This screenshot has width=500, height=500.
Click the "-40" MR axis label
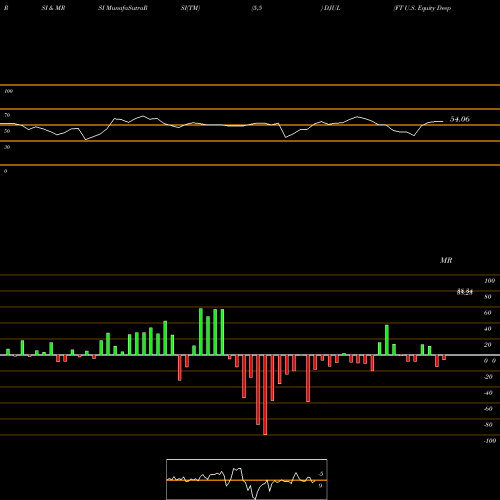click(488, 393)
